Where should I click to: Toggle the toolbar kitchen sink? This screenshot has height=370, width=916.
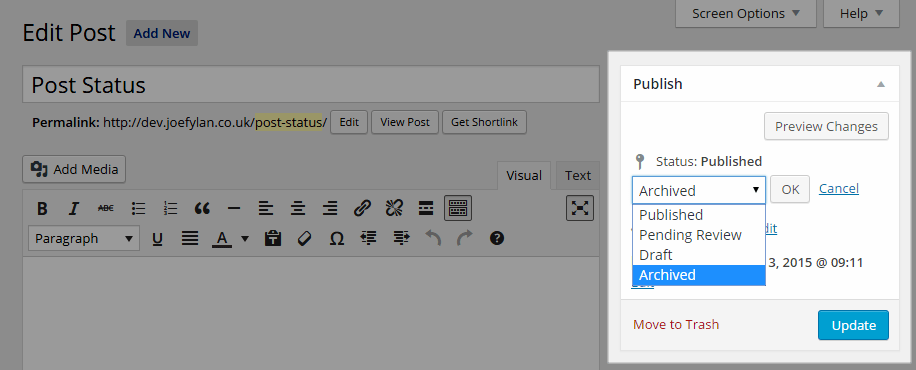click(458, 208)
